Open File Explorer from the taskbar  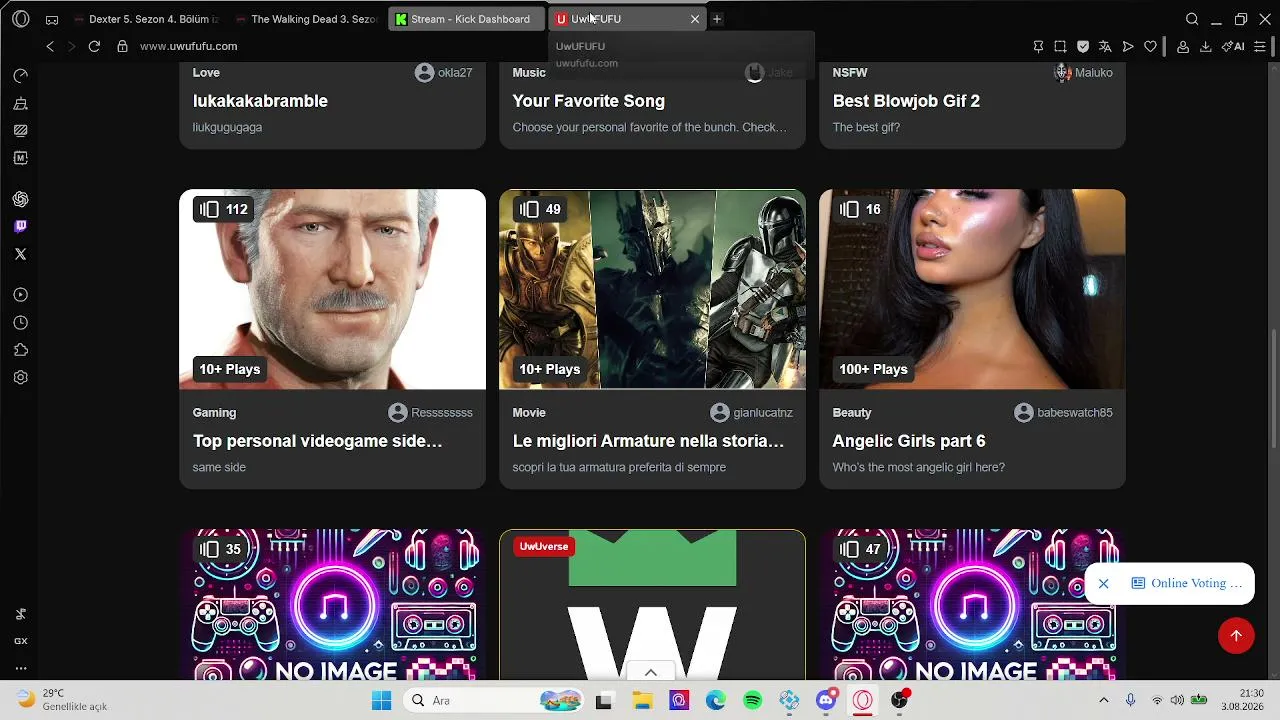pyautogui.click(x=642, y=701)
